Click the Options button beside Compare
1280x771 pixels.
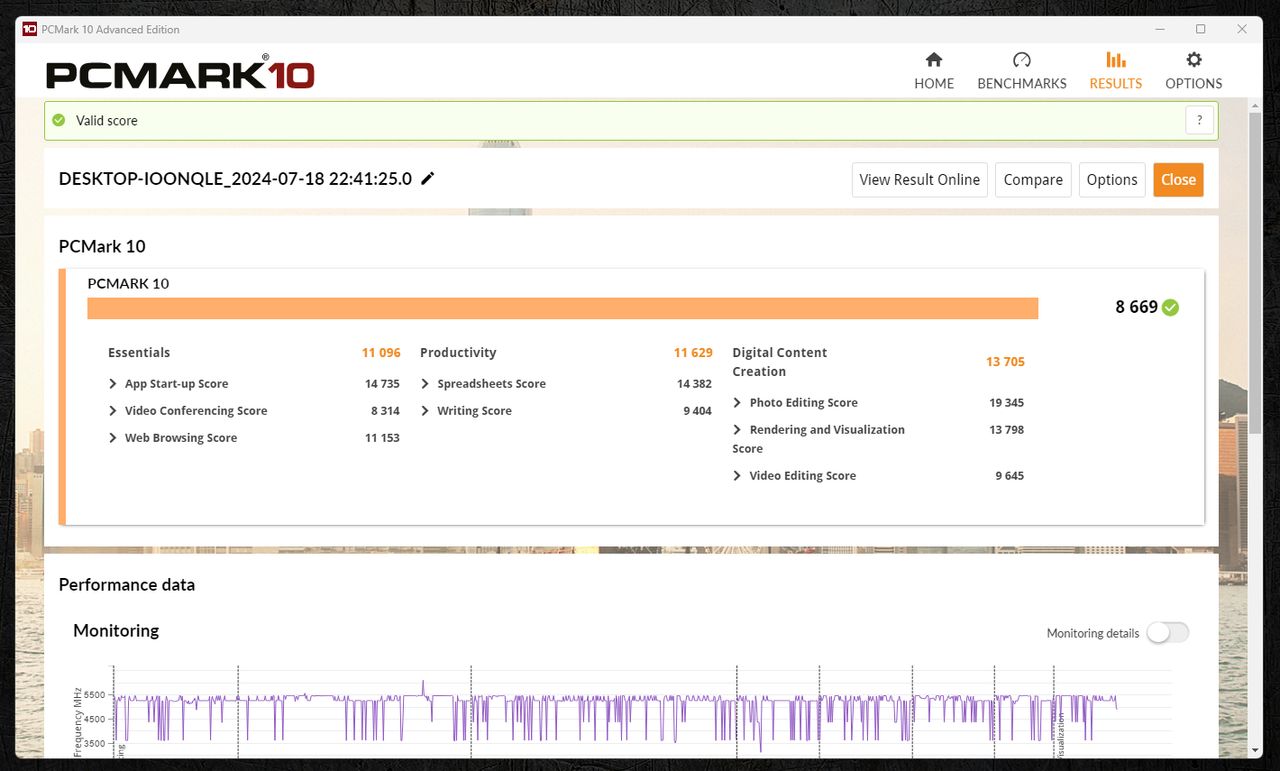pos(1112,180)
